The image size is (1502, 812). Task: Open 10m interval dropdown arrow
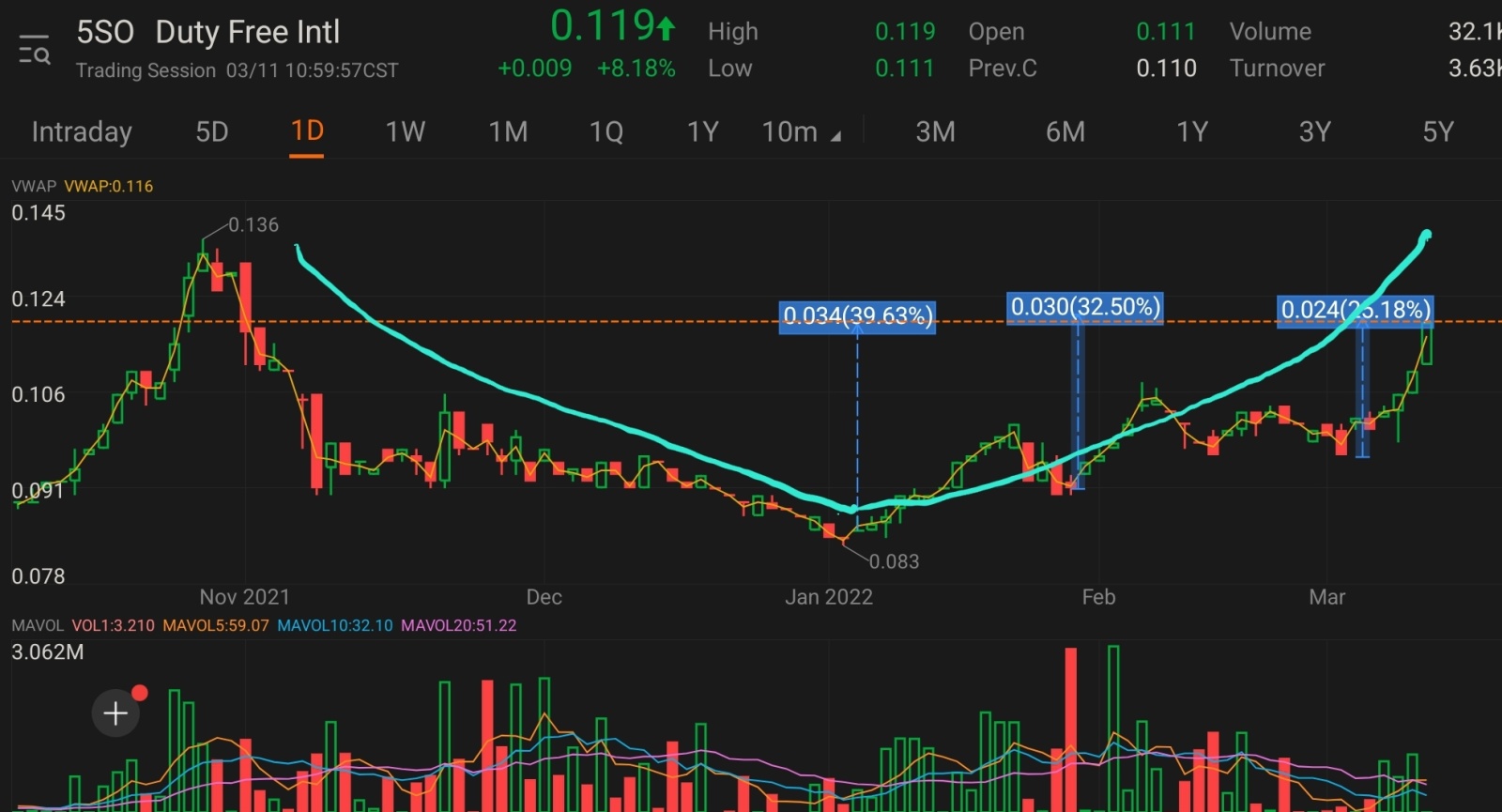click(835, 137)
